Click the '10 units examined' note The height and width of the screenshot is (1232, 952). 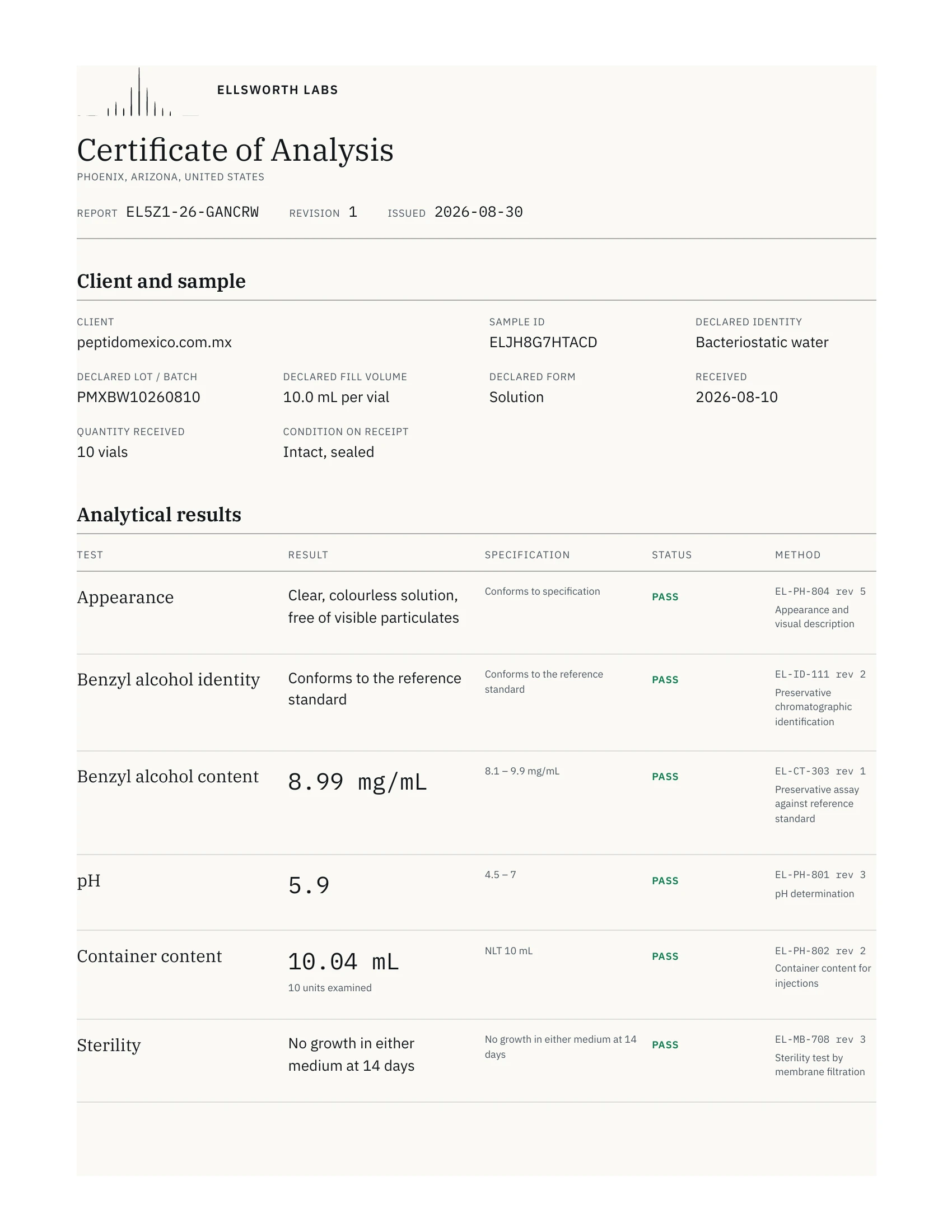[330, 988]
